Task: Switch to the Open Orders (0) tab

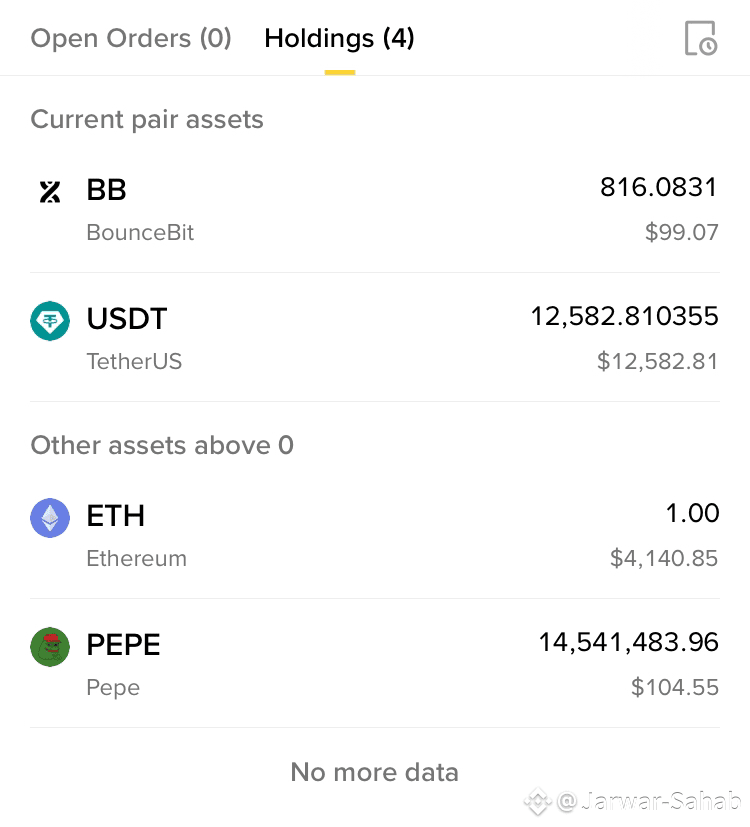Action: coord(131,39)
